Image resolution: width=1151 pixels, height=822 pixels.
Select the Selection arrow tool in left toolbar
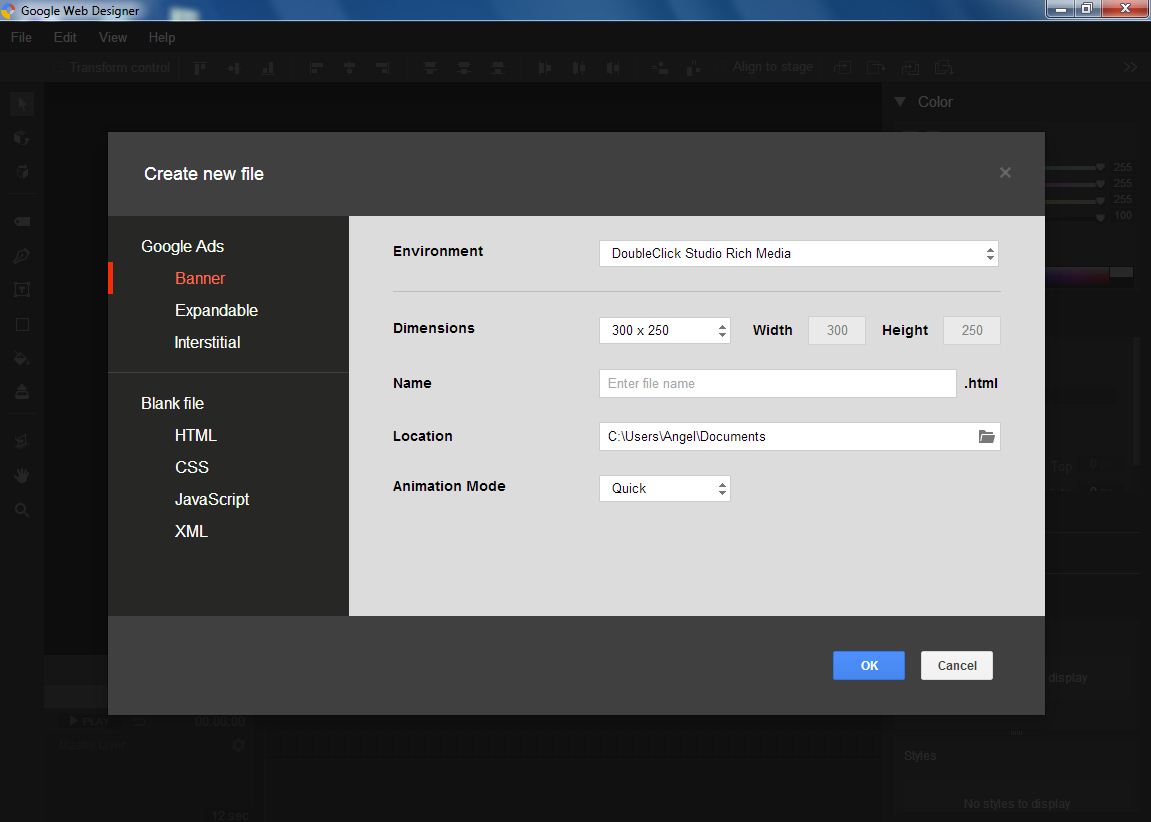(21, 104)
